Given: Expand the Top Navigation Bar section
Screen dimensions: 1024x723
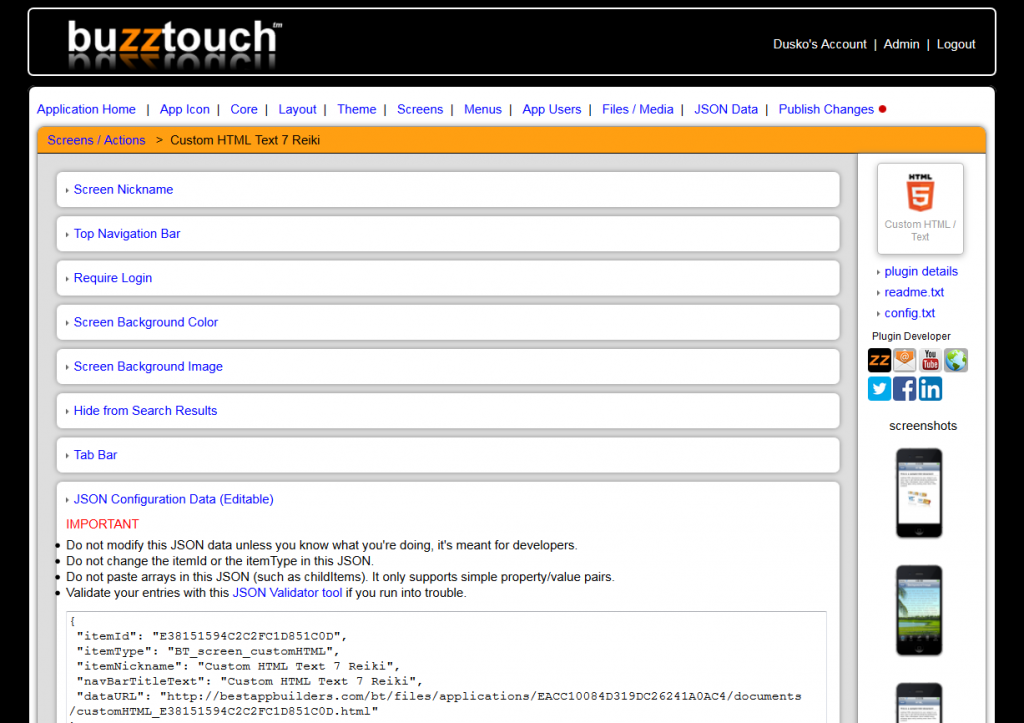Looking at the screenshot, I should pyautogui.click(x=127, y=233).
